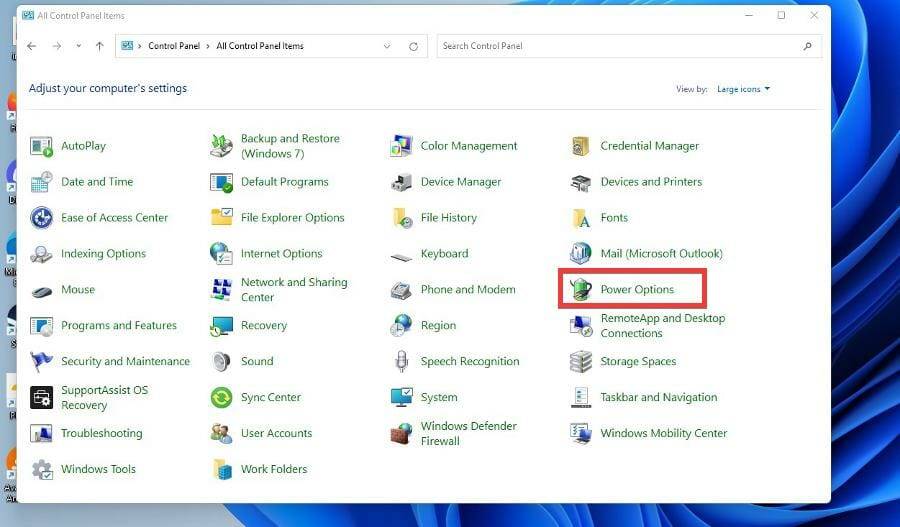900x527 pixels.
Task: Open the Windows Defender Firewall icon
Action: [401, 434]
